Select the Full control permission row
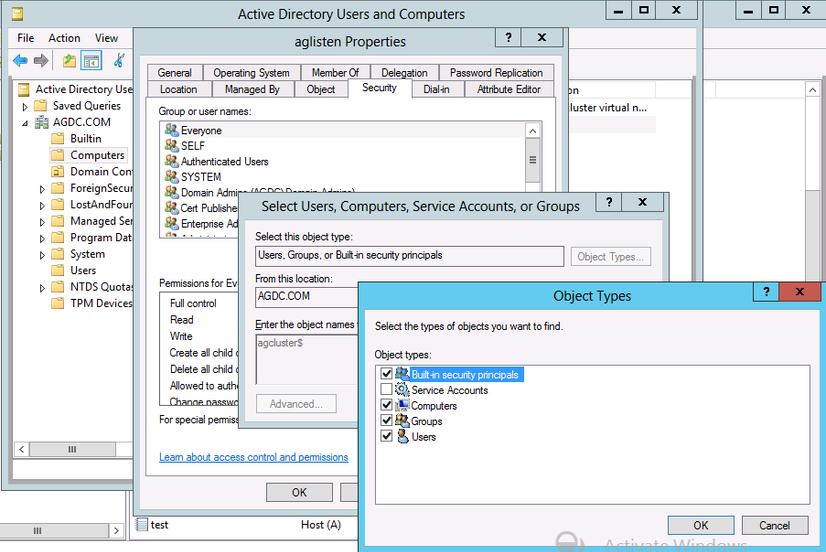The height and width of the screenshot is (552, 826). tap(200, 303)
